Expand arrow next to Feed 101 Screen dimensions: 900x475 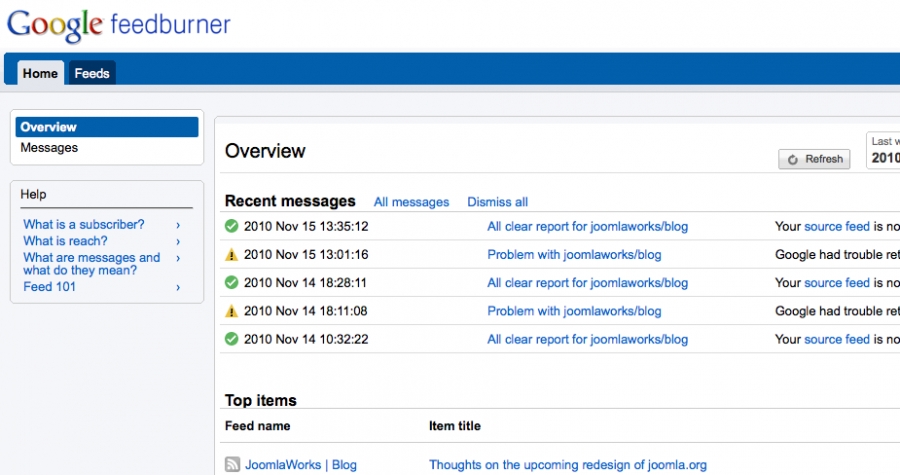pyautogui.click(x=178, y=287)
